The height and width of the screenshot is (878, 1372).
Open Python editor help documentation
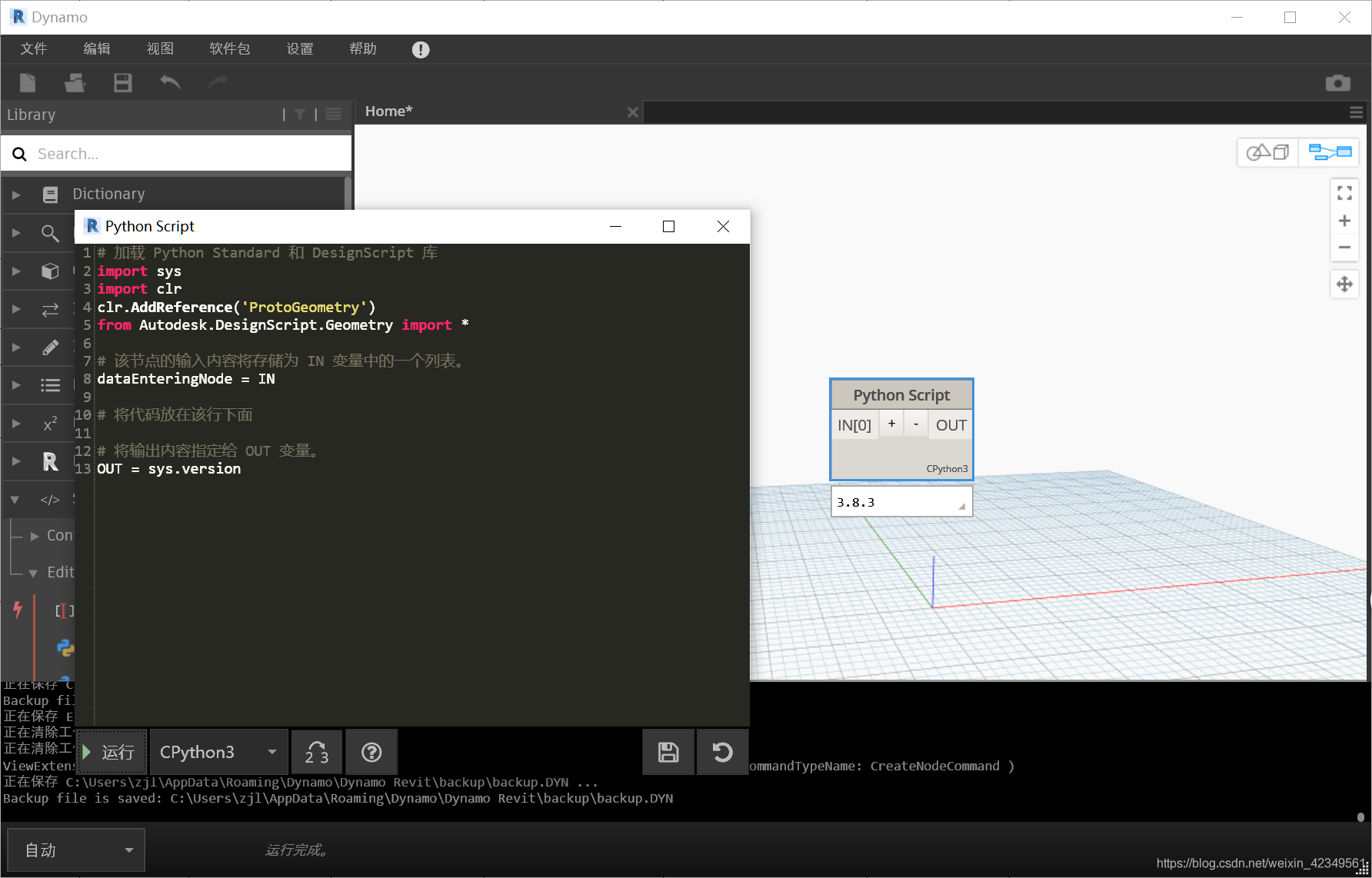pos(371,752)
